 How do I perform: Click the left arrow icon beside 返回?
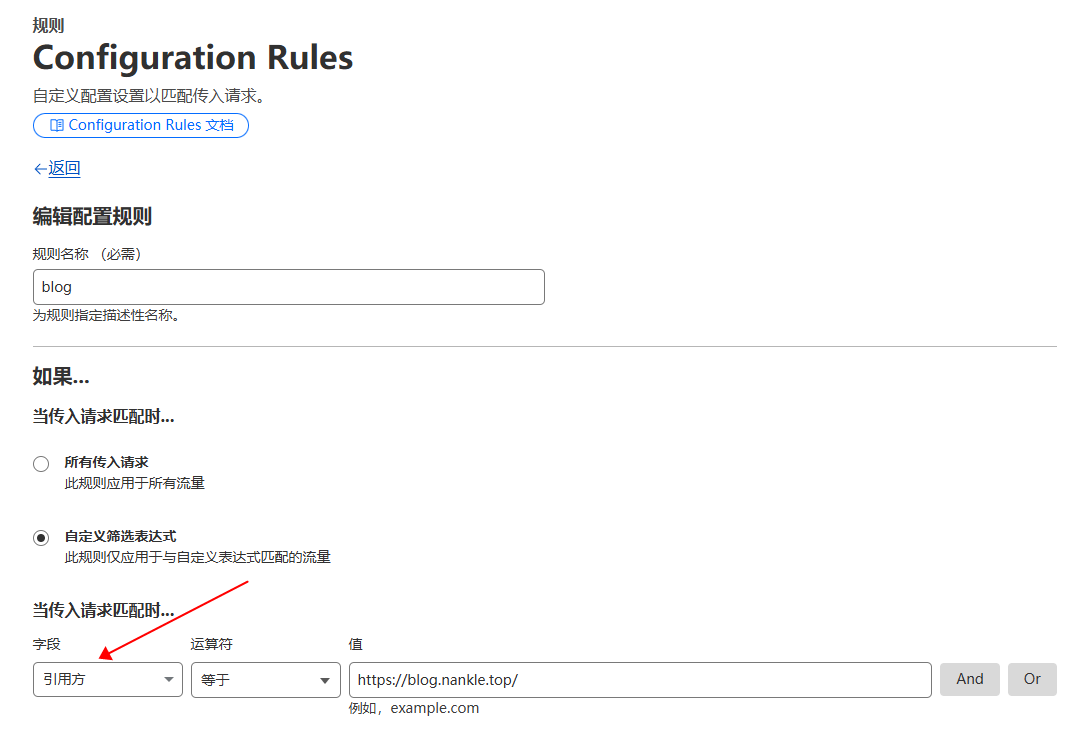click(40, 169)
